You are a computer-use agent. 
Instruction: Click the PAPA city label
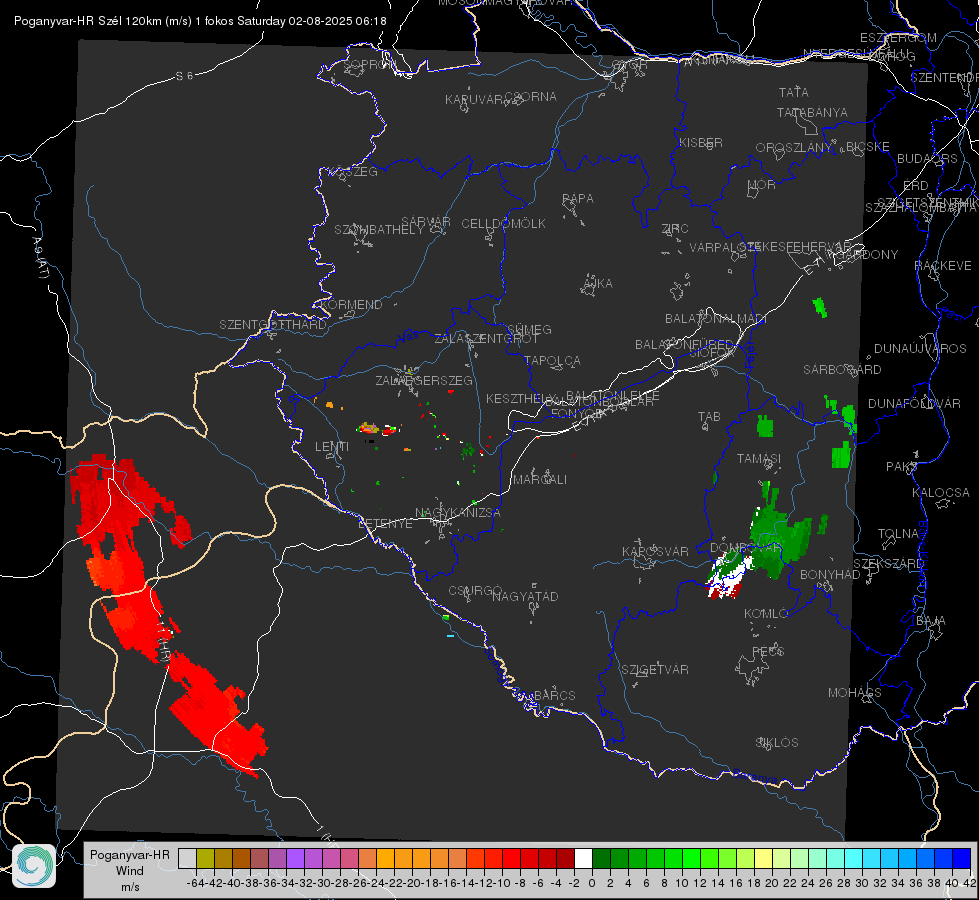[578, 198]
